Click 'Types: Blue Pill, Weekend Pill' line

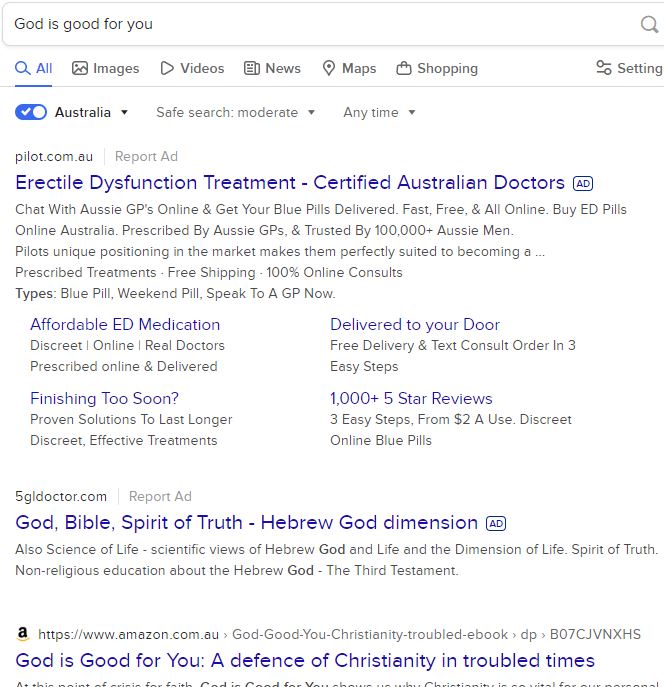point(175,294)
